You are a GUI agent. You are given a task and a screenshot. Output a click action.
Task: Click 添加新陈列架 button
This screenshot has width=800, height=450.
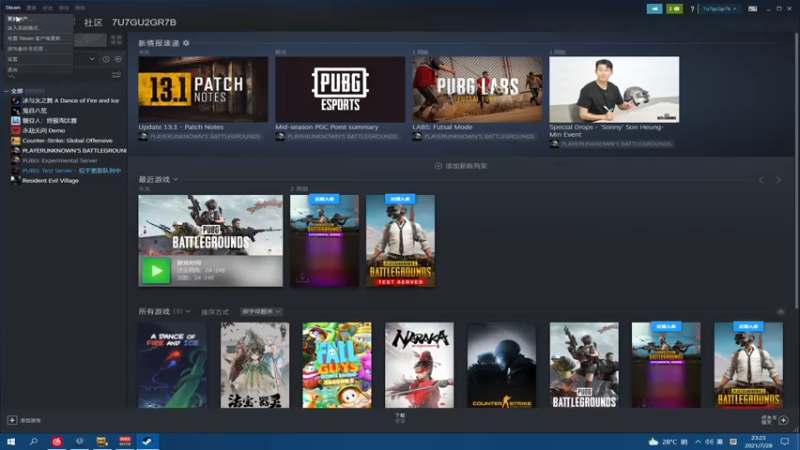461,166
